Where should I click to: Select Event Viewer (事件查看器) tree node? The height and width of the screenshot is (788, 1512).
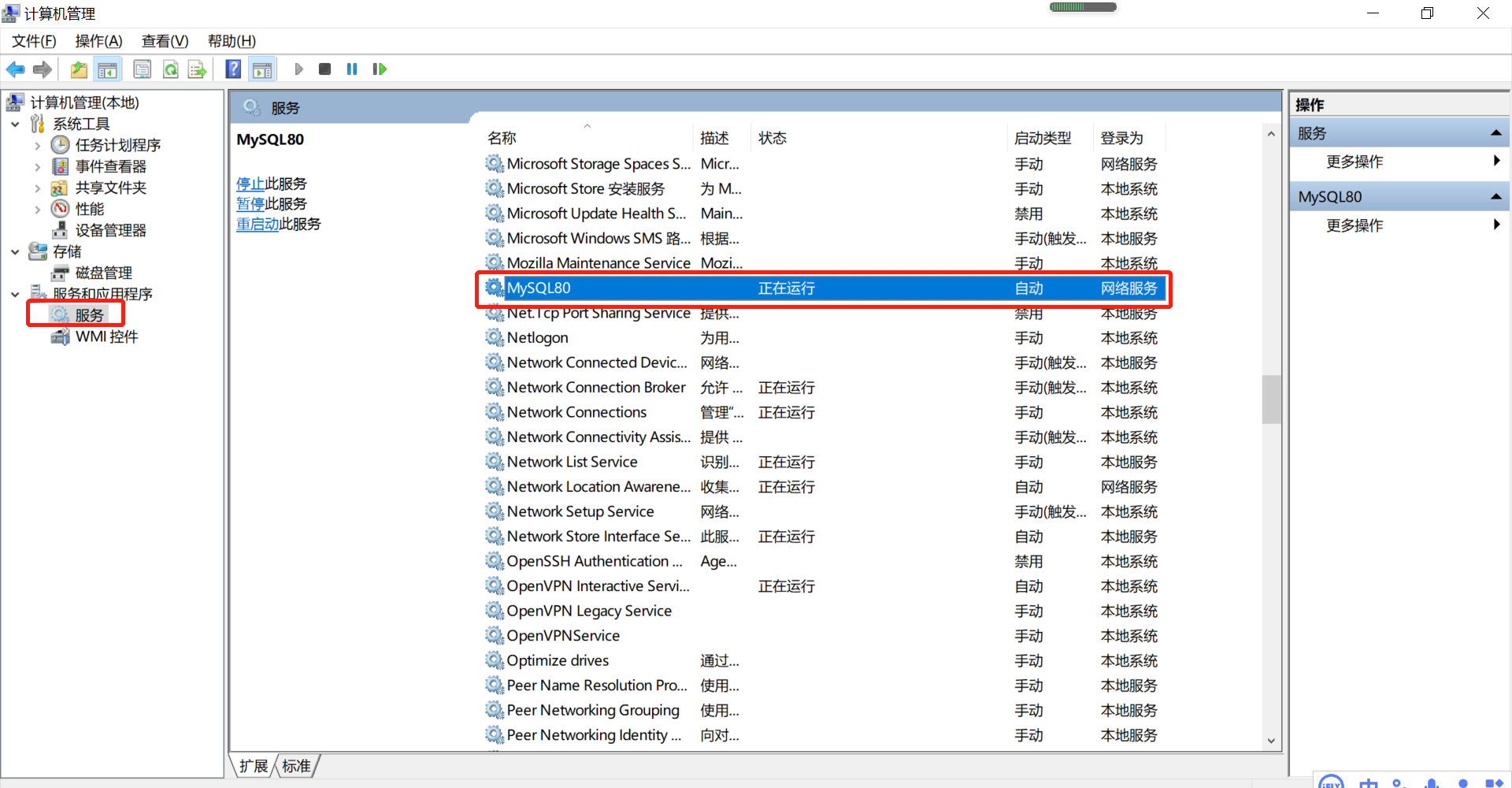click(x=111, y=166)
